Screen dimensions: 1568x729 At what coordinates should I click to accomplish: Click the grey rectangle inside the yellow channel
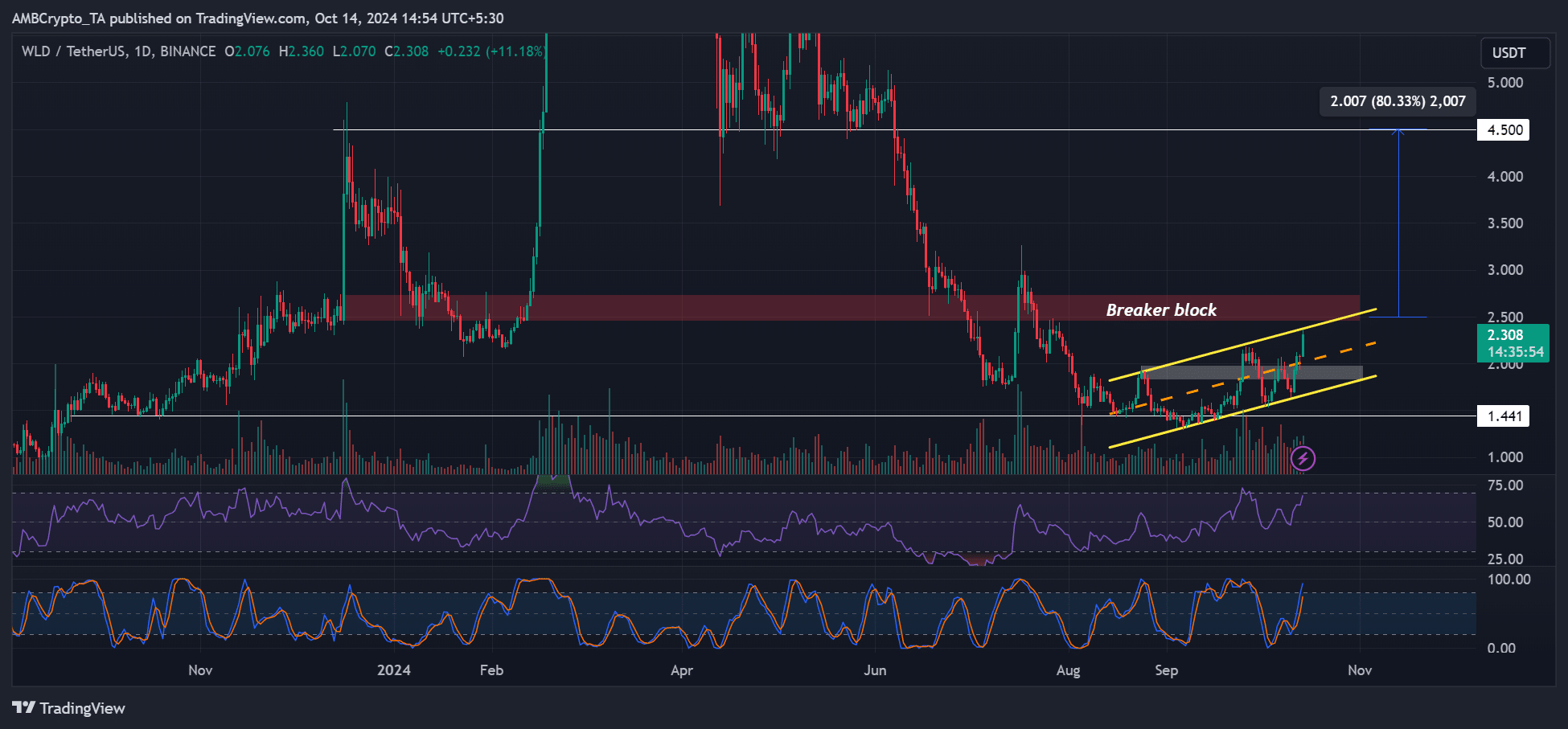click(1252, 373)
